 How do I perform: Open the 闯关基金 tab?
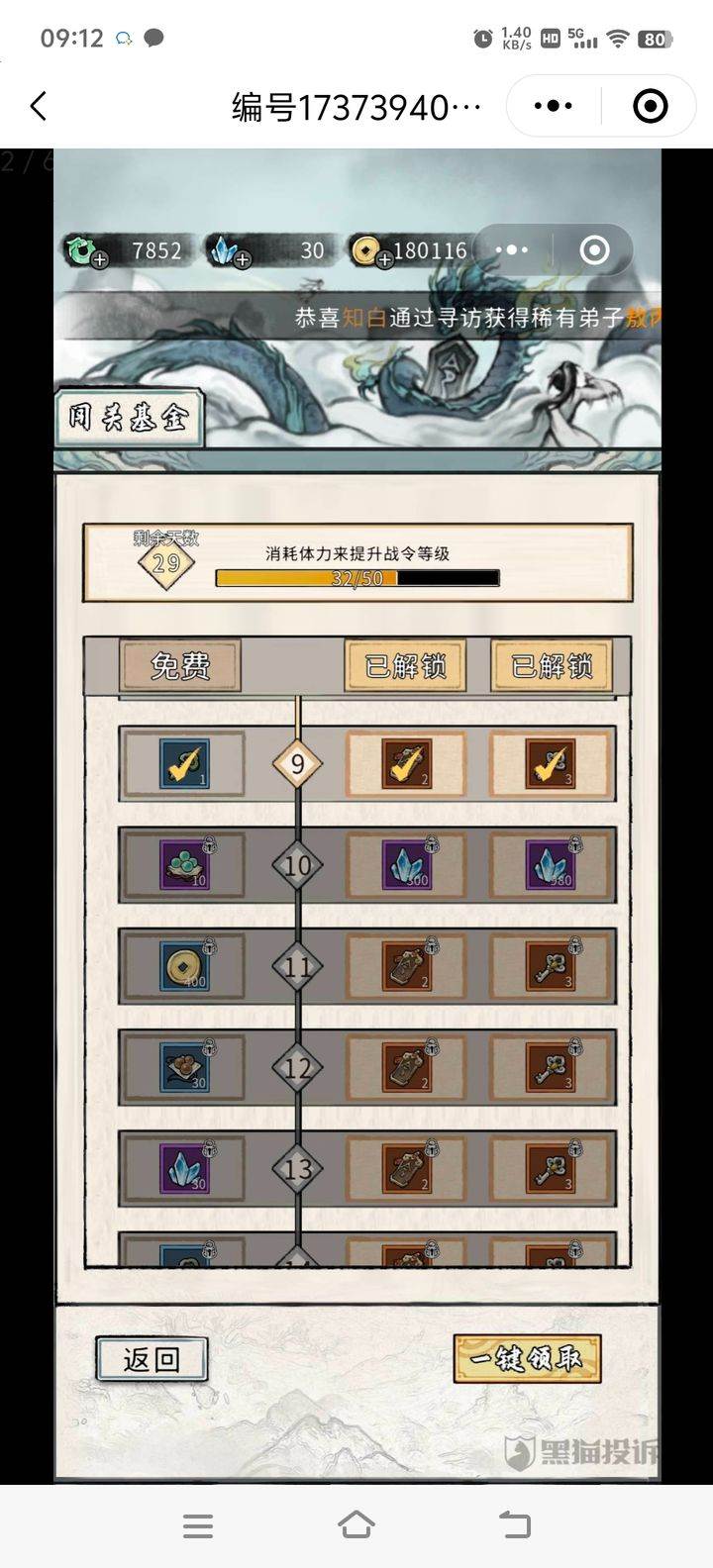(x=129, y=417)
